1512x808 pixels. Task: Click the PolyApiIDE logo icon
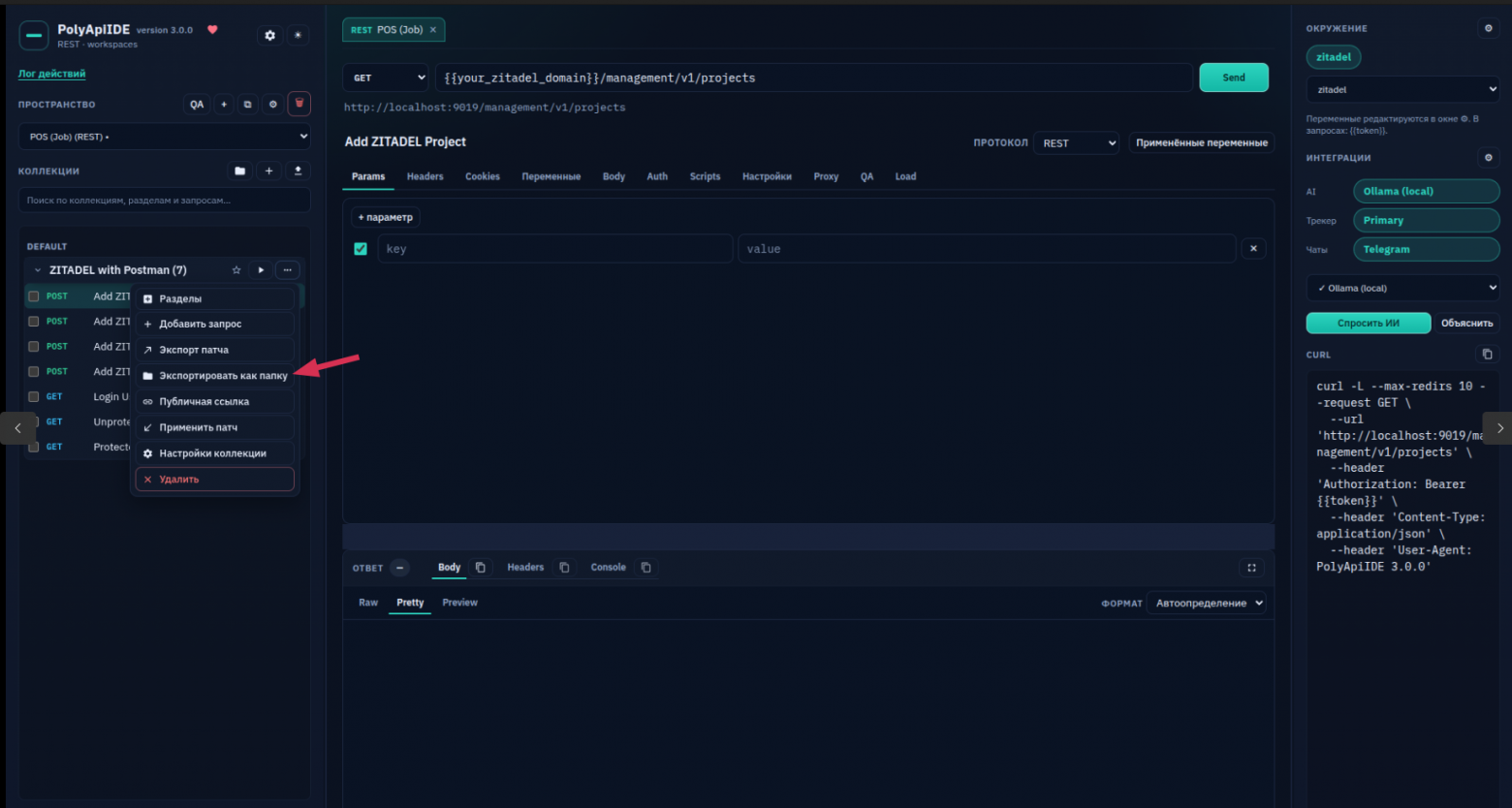pyautogui.click(x=34, y=36)
